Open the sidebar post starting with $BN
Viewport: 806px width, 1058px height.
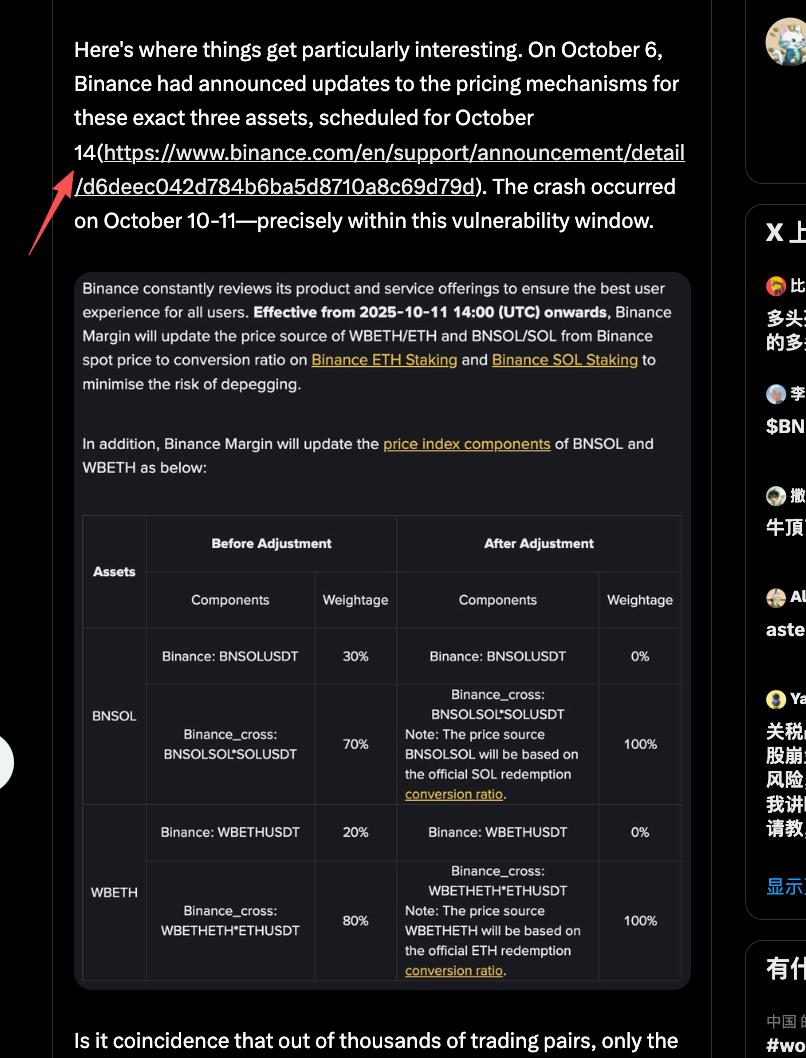coord(786,427)
